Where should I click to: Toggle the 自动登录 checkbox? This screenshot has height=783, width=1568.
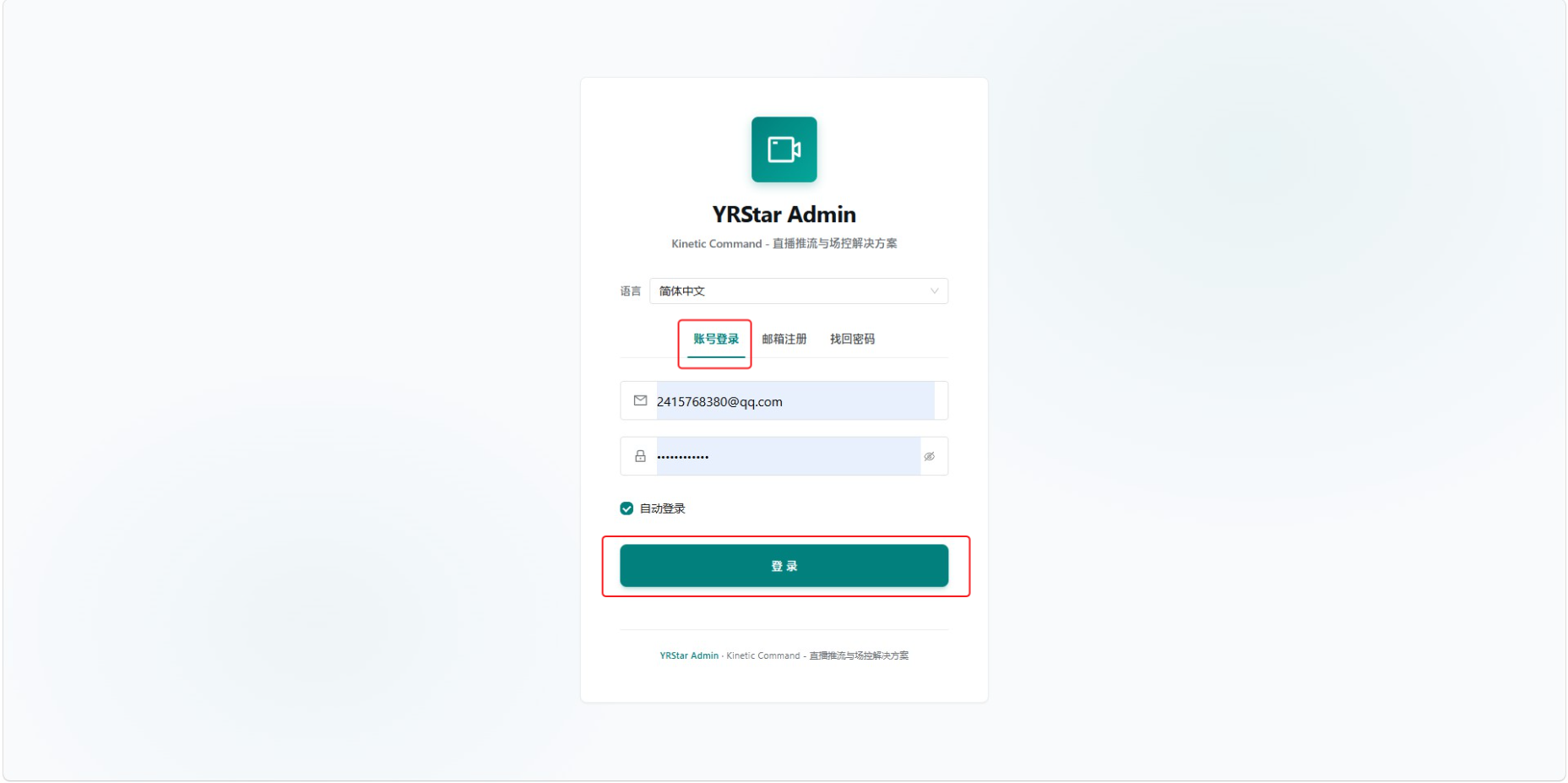(x=627, y=508)
